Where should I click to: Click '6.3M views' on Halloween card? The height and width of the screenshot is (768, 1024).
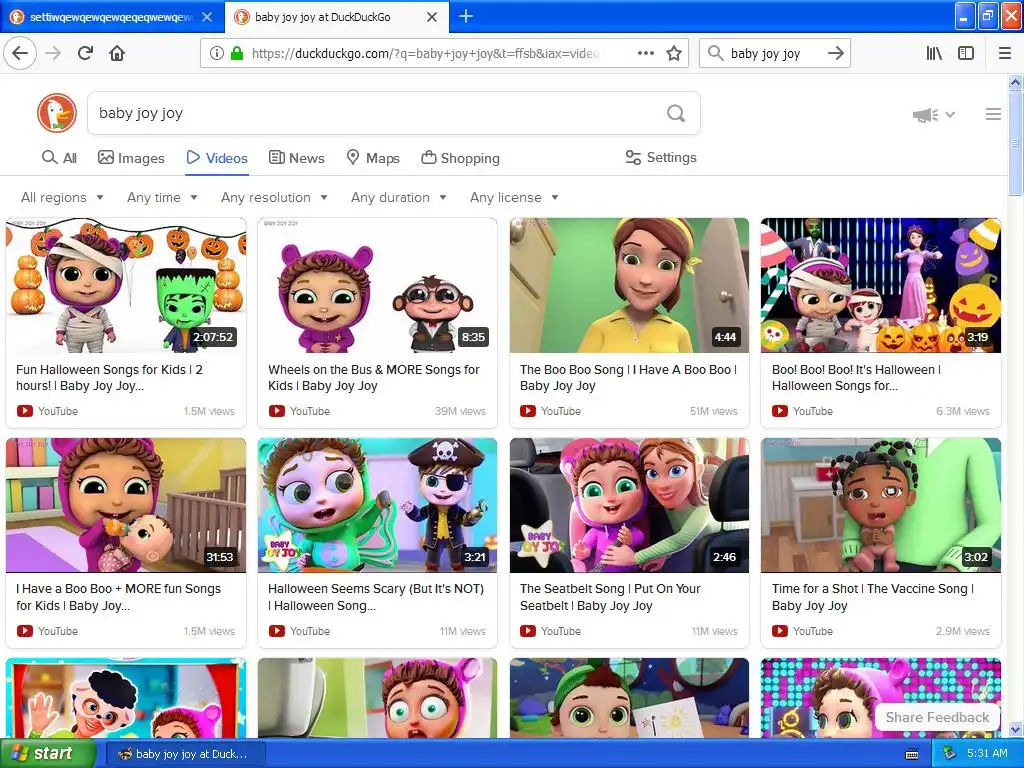963,411
